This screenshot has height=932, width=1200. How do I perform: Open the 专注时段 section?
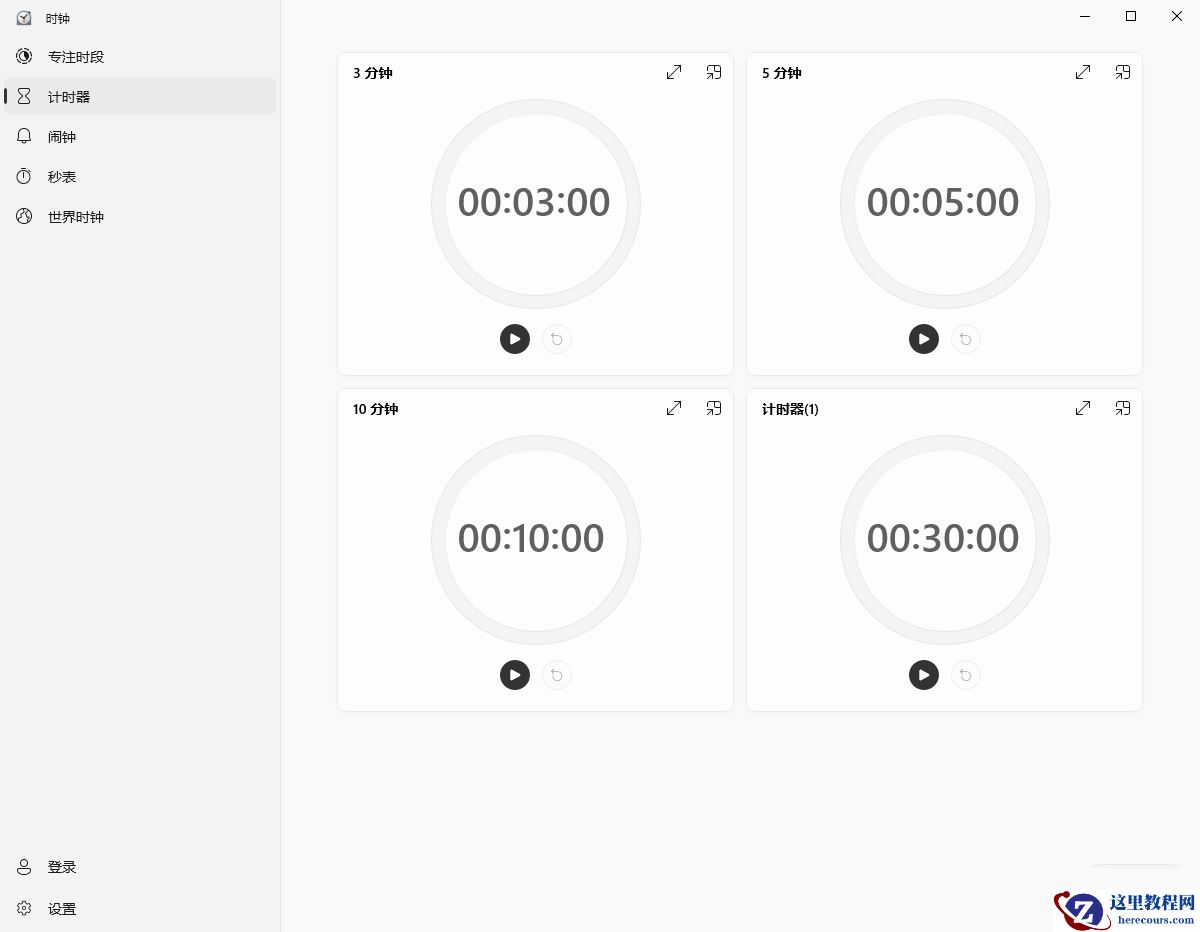click(x=140, y=57)
